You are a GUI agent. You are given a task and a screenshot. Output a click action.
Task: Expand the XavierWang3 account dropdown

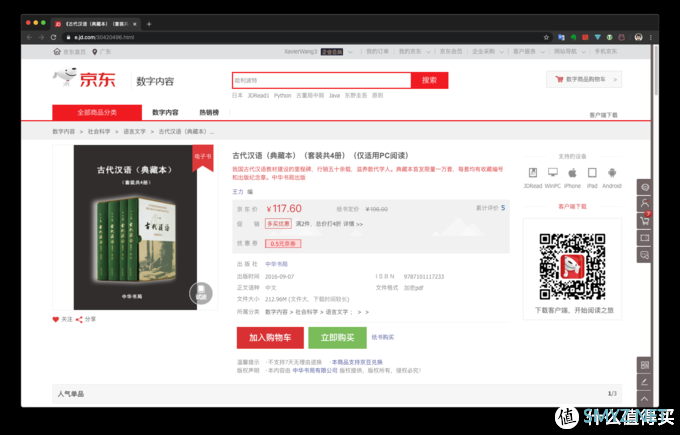(x=350, y=52)
